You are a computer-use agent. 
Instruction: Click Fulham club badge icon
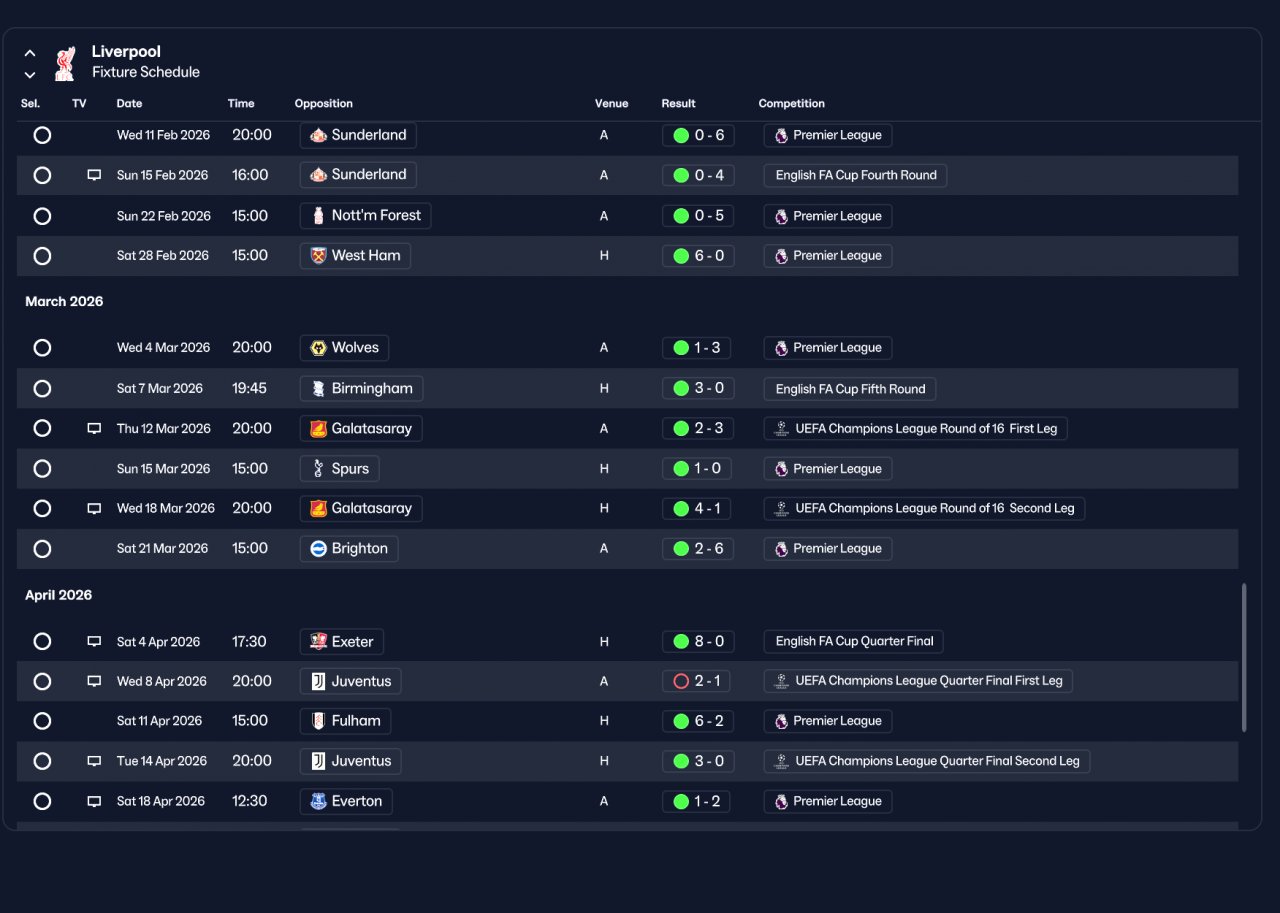pos(318,721)
